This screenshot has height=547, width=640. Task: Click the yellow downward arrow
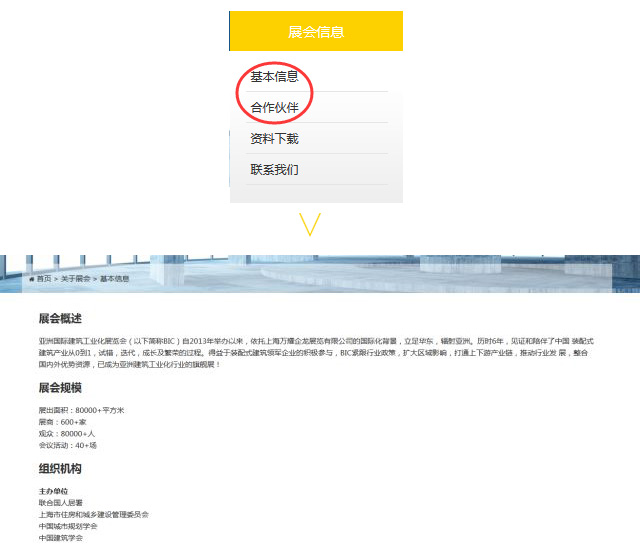[310, 224]
